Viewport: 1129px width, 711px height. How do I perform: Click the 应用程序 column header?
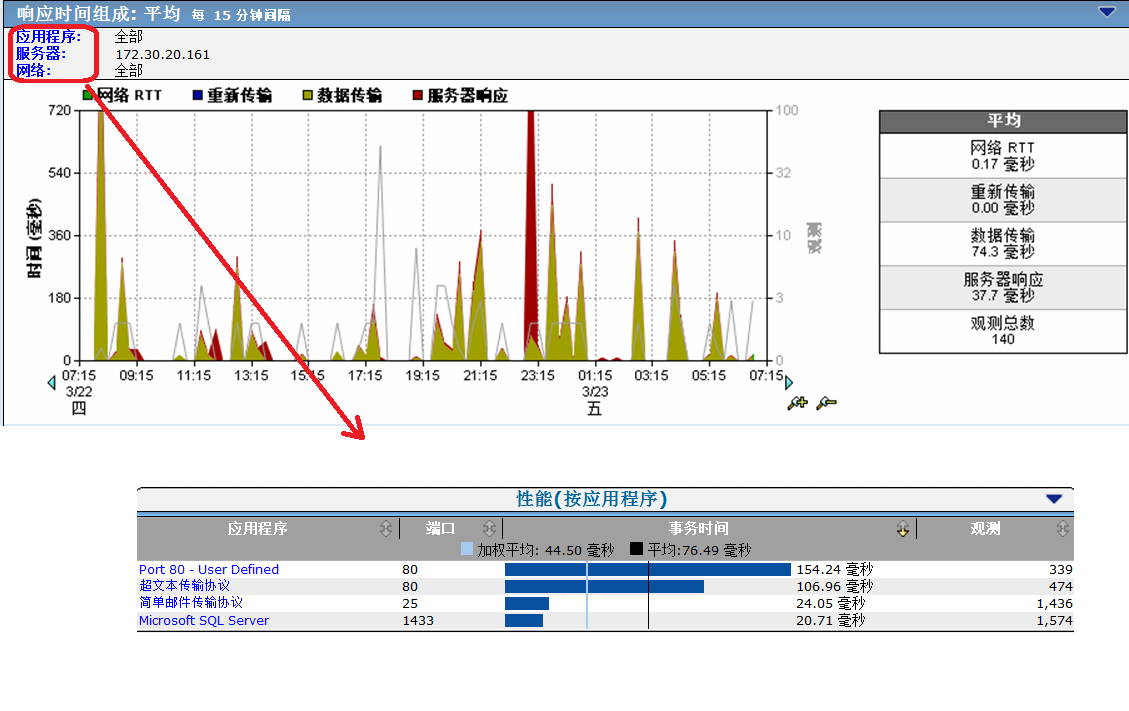[257, 529]
